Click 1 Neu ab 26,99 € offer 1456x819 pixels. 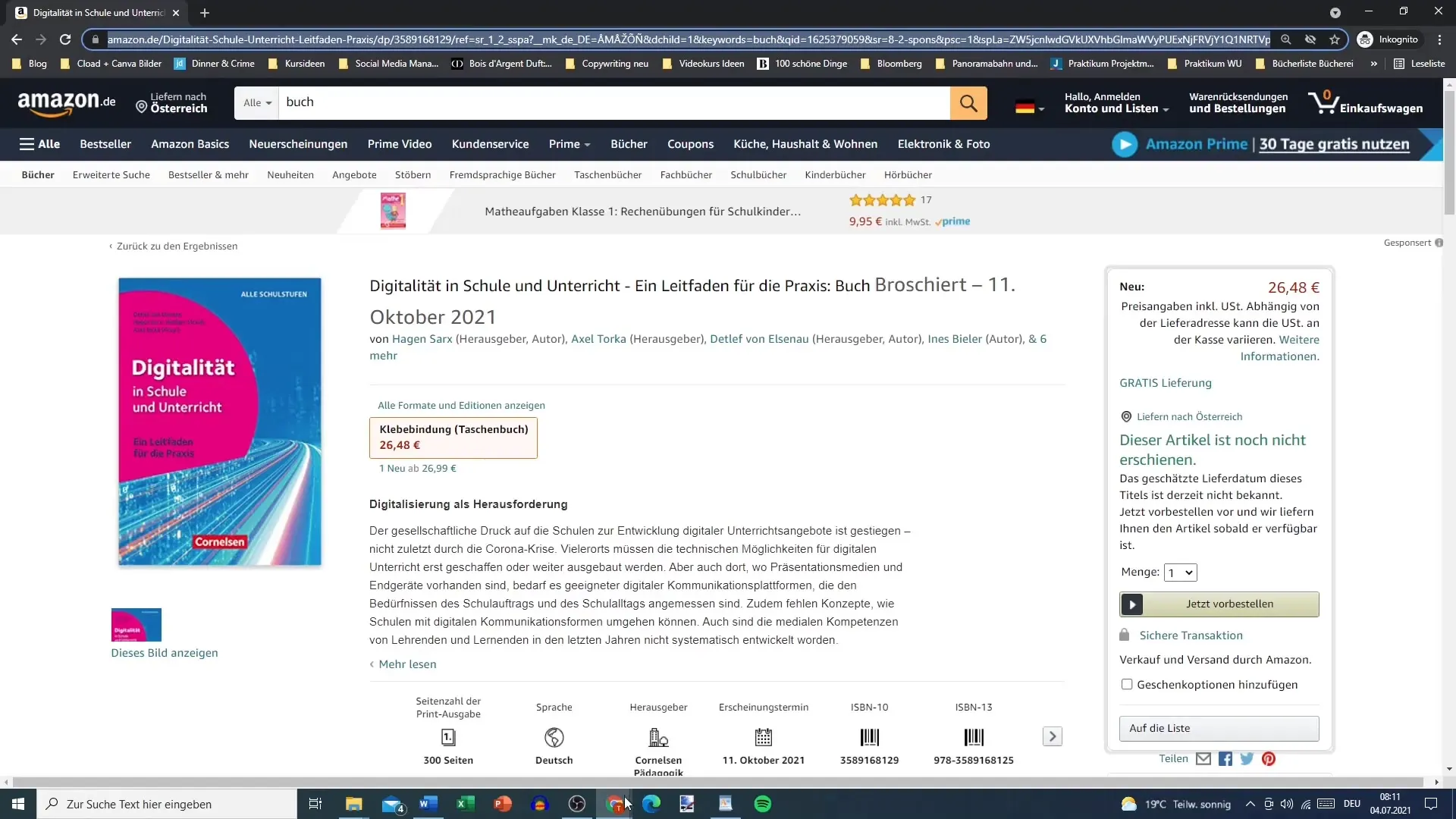click(x=418, y=469)
